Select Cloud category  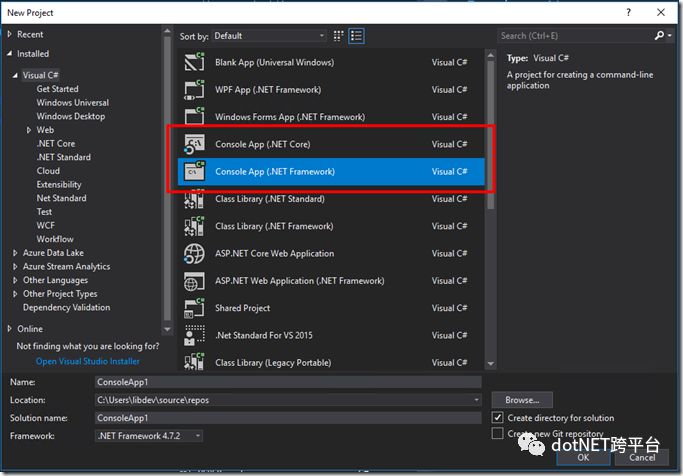pos(48,171)
